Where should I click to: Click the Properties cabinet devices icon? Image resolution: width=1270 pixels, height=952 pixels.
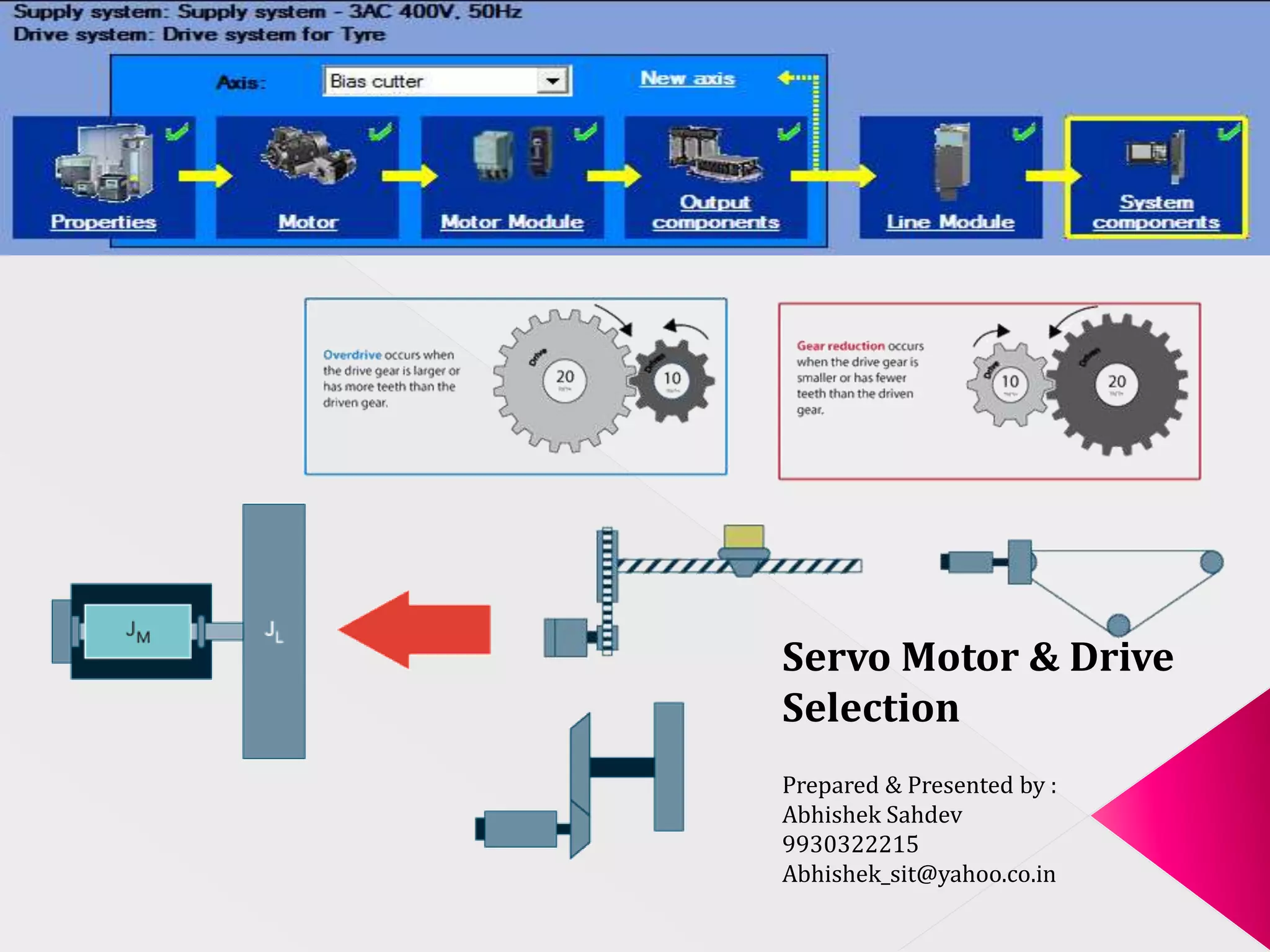104,162
